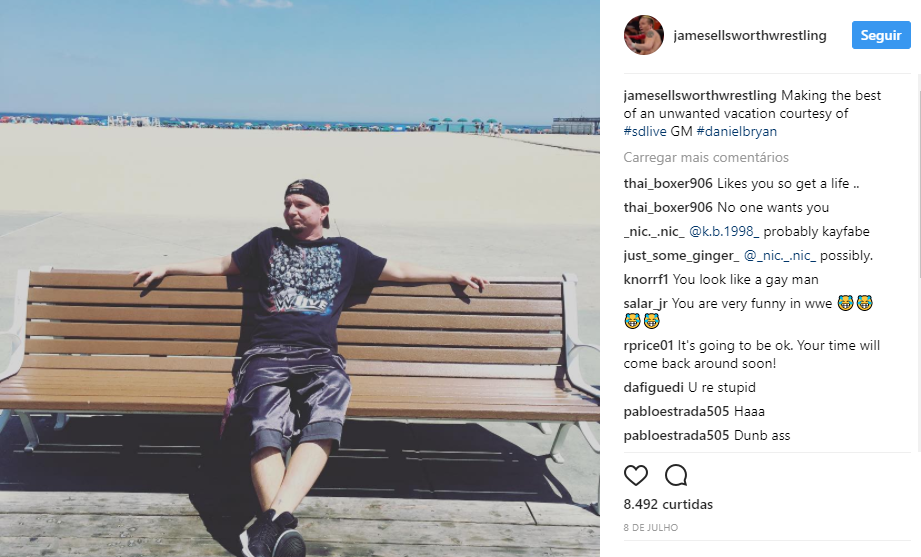
Task: Open the @k.b.1998_ mention
Action: click(x=724, y=231)
